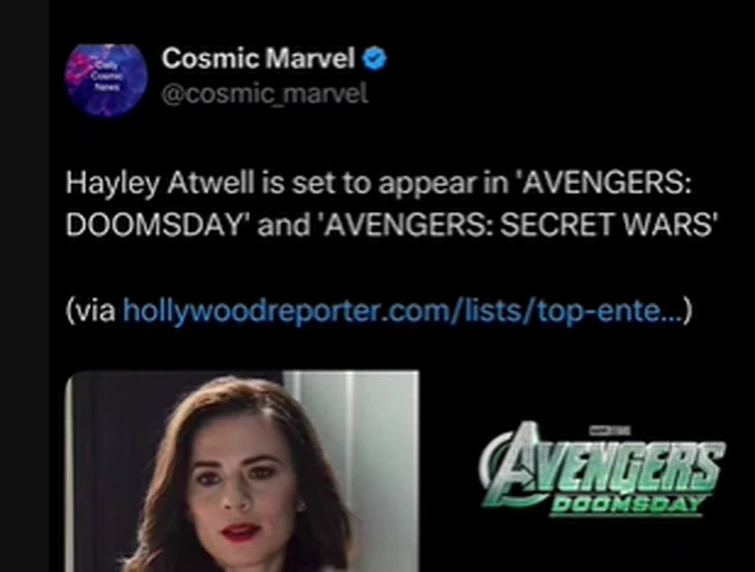Click 'AVENGERS: SECRET WARS' in the tweet text
This screenshot has height=572, width=755.
pos(517,225)
